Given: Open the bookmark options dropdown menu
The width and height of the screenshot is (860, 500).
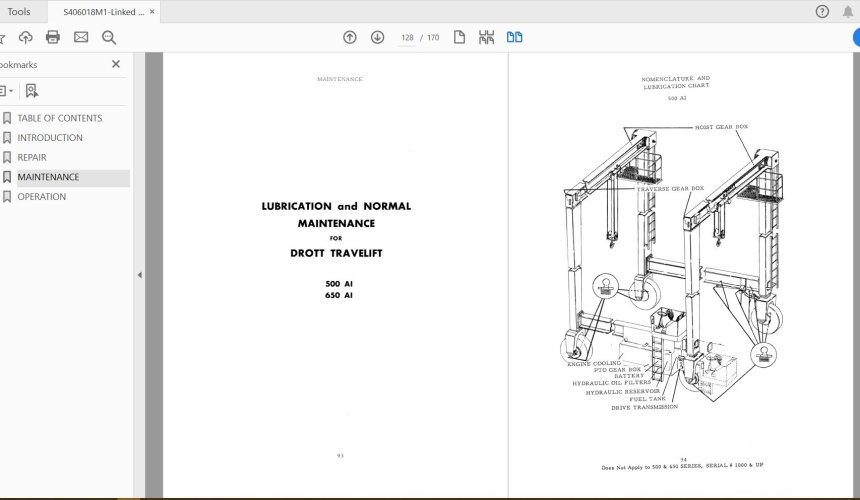Looking at the screenshot, I should click(6, 90).
